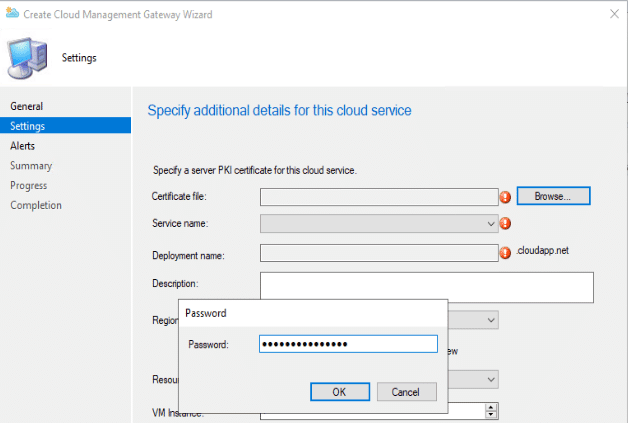Select the Completion step in sidebar
The width and height of the screenshot is (628, 423).
(x=36, y=205)
